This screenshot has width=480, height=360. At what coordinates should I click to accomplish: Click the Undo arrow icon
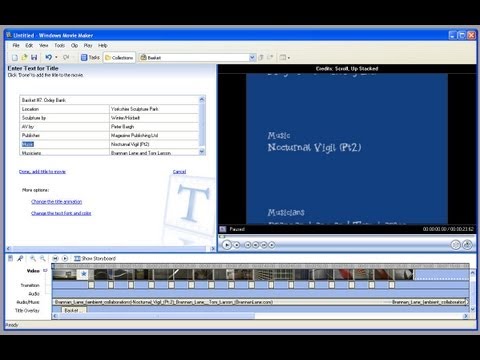click(49, 57)
